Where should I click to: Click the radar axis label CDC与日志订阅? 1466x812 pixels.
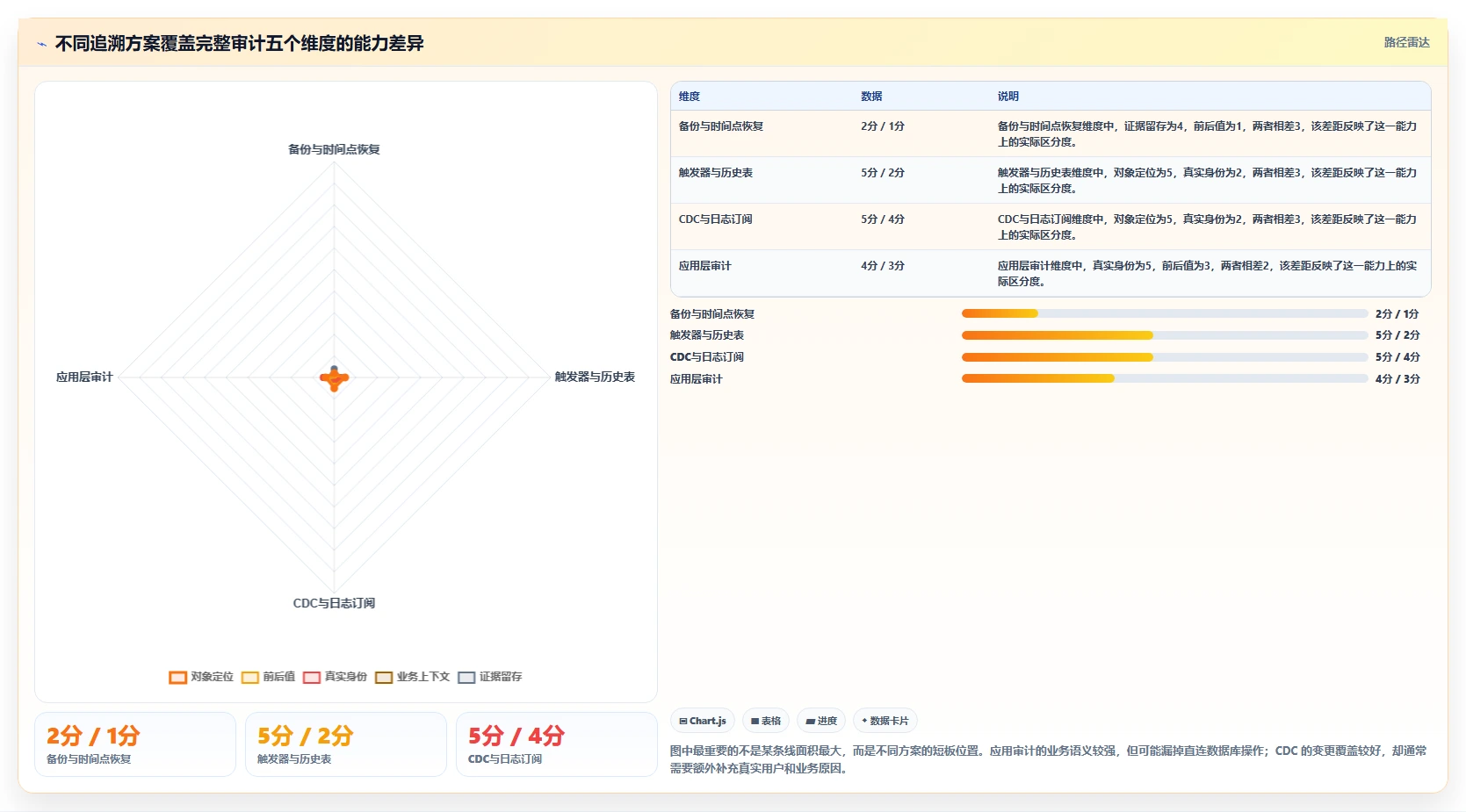click(334, 603)
